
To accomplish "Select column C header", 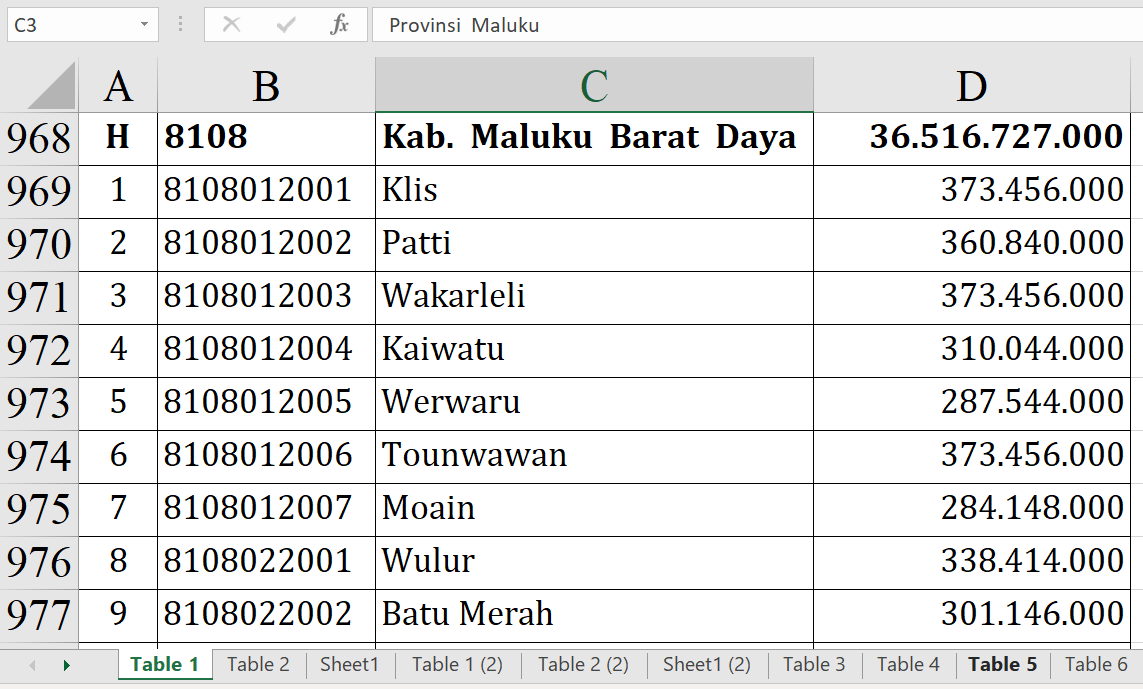I will pyautogui.click(x=594, y=87).
